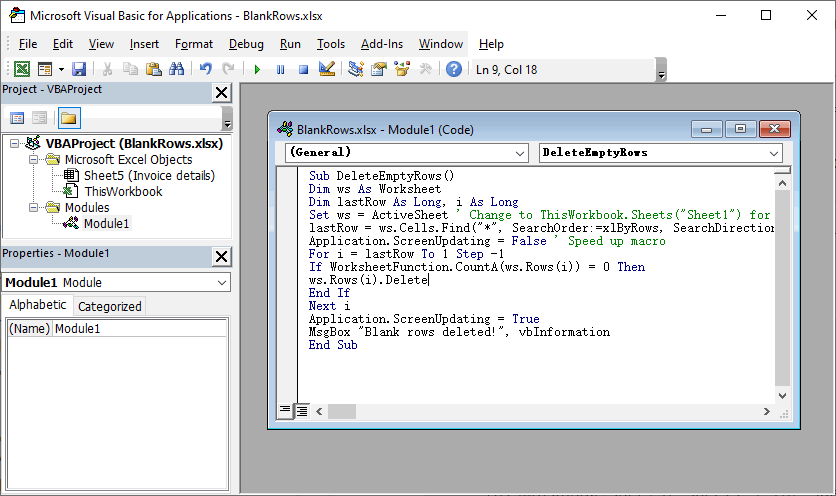Image resolution: width=836 pixels, height=496 pixels.
Task: Open toolbar options overflow arrow
Action: click(x=661, y=70)
